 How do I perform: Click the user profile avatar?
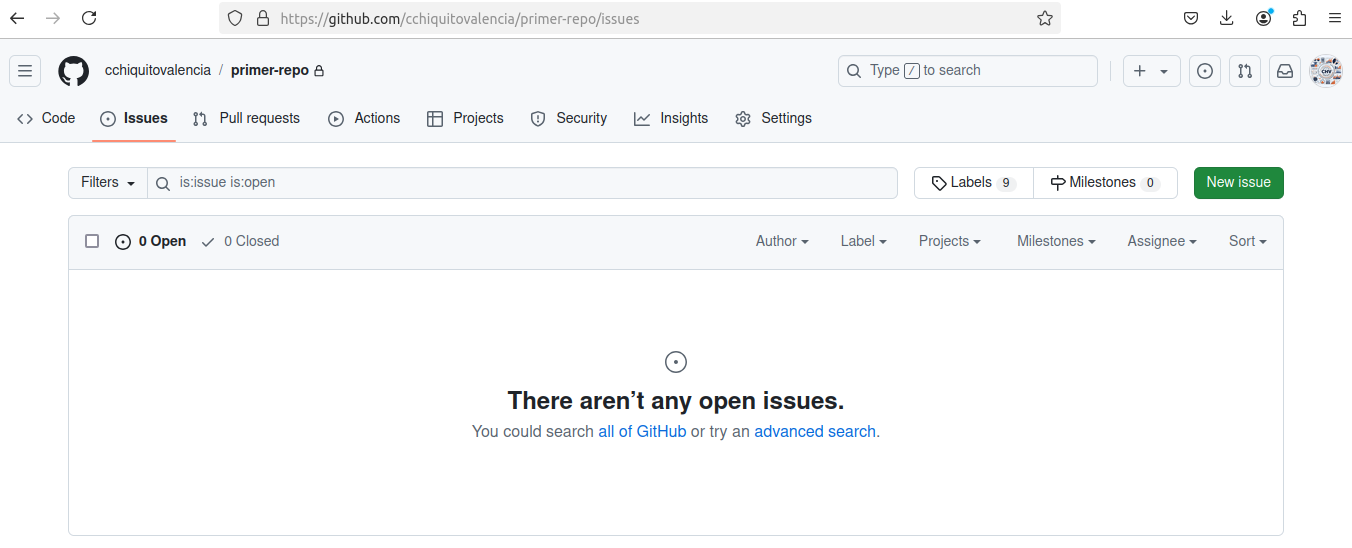1326,71
